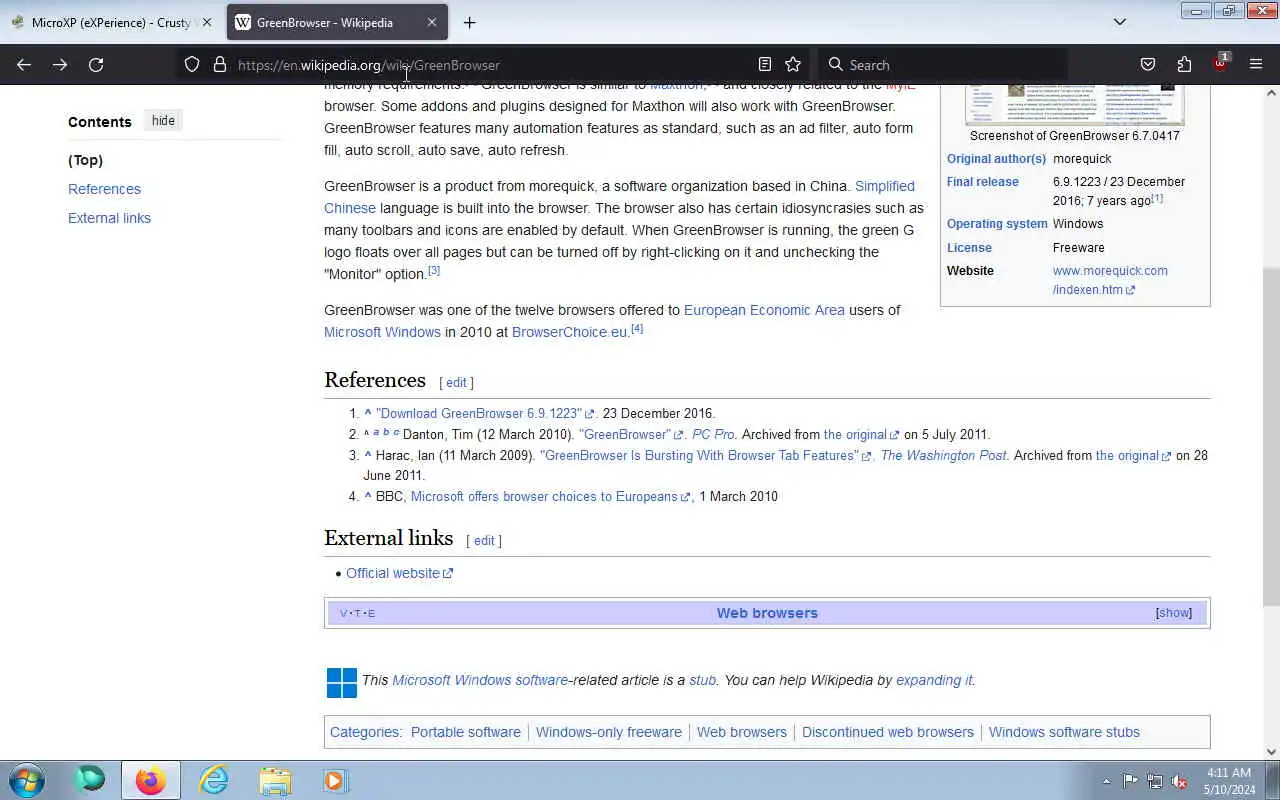Expand Web browsers navbox with show
This screenshot has height=800, width=1280.
(x=1174, y=613)
